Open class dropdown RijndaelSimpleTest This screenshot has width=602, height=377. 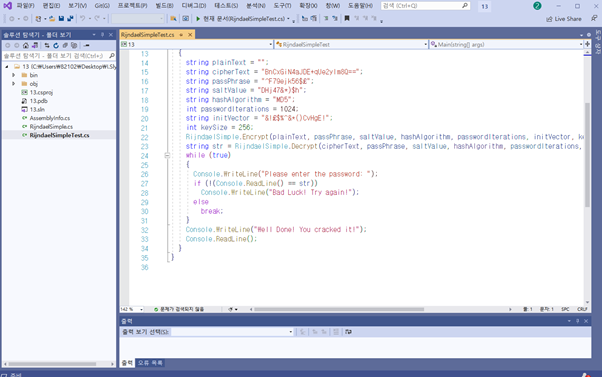(351, 45)
